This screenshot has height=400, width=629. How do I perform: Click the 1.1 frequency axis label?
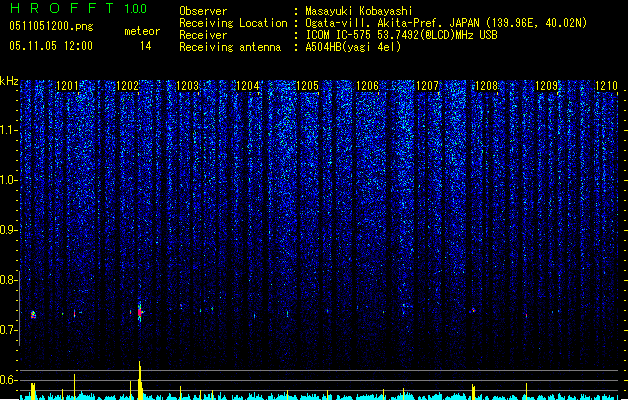tap(7, 130)
